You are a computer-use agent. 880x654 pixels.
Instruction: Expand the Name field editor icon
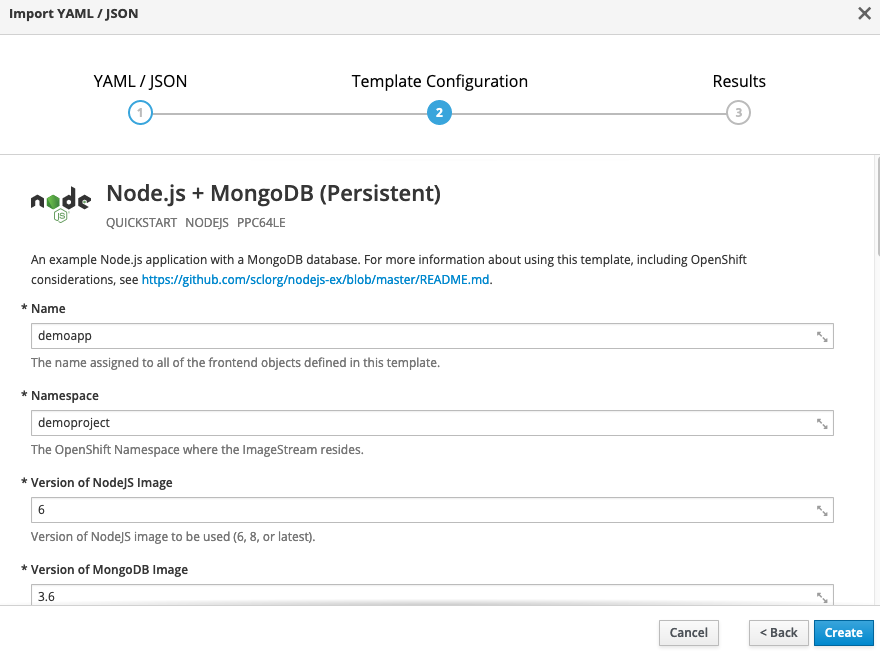[822, 337]
